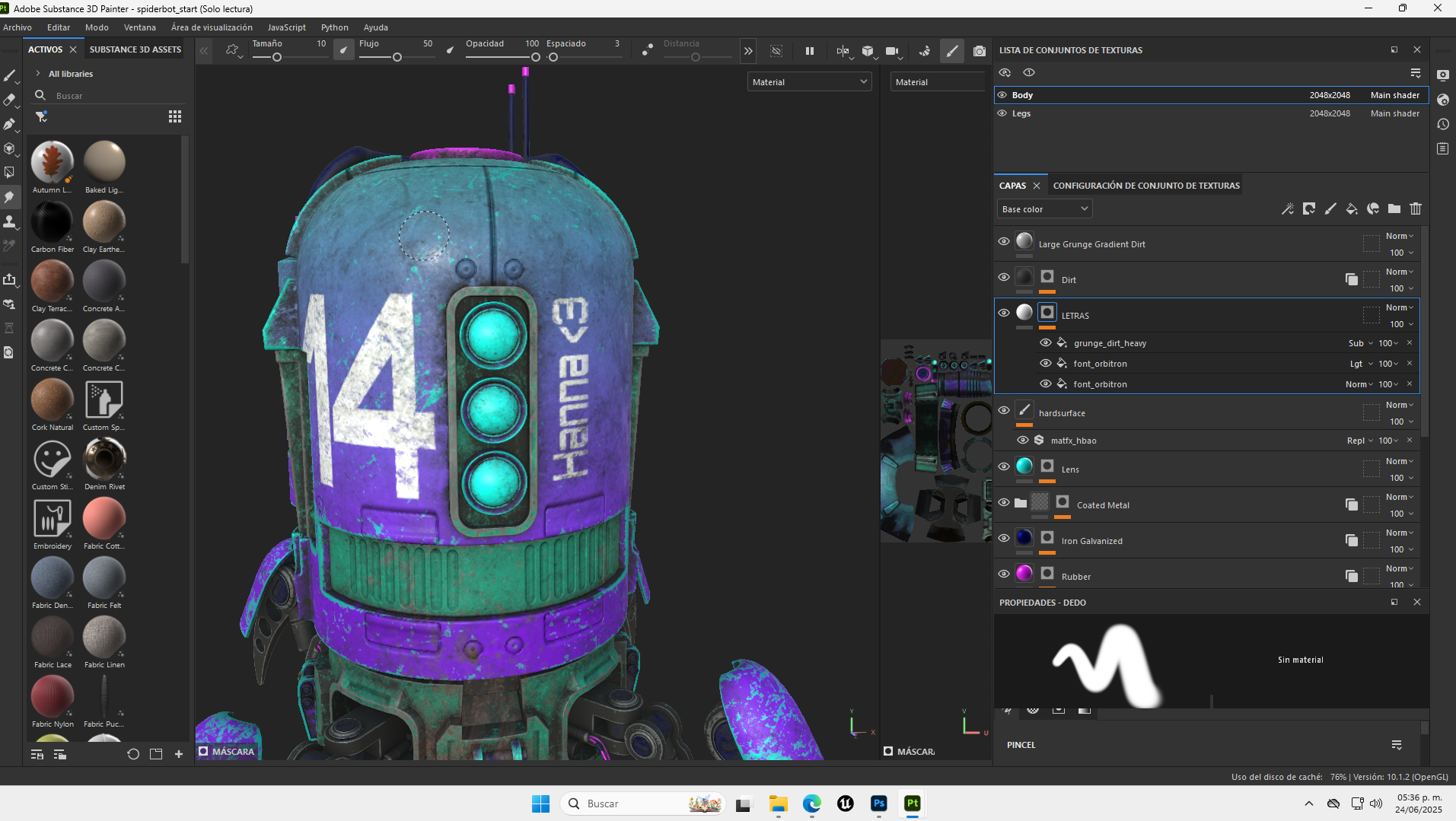
Task: Open the left viewport Material dropdown
Action: [810, 81]
